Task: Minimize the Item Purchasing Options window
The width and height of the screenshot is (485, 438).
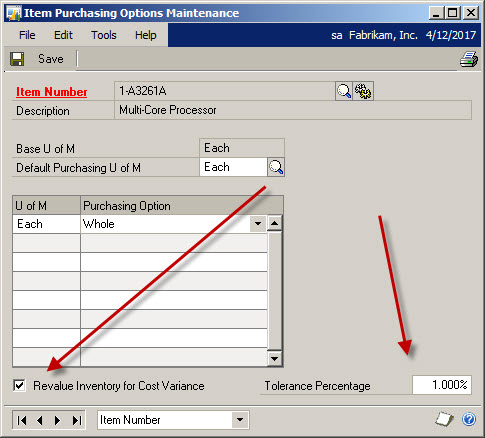Action: [x=436, y=13]
